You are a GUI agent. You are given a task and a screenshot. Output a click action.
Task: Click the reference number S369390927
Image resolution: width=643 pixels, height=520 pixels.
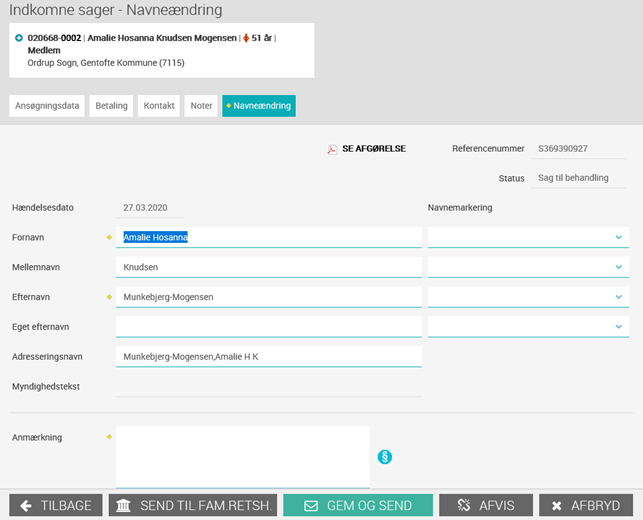pyautogui.click(x=563, y=148)
